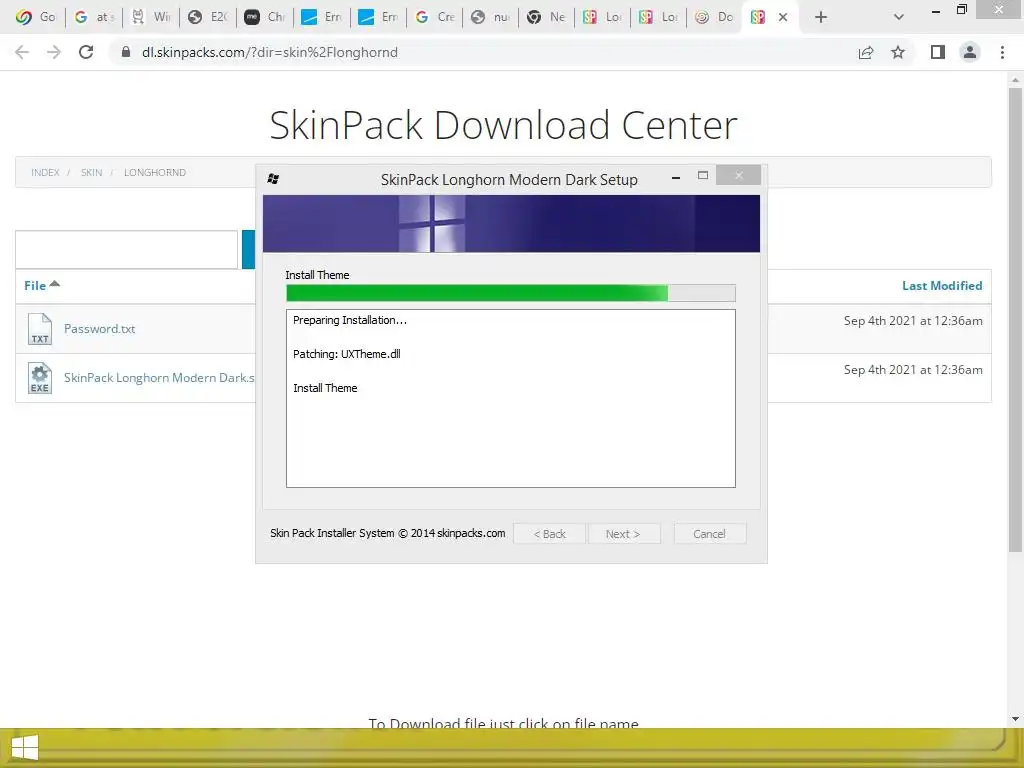Switch to the 'Ch' tab
1024x768 pixels.
[264, 17]
